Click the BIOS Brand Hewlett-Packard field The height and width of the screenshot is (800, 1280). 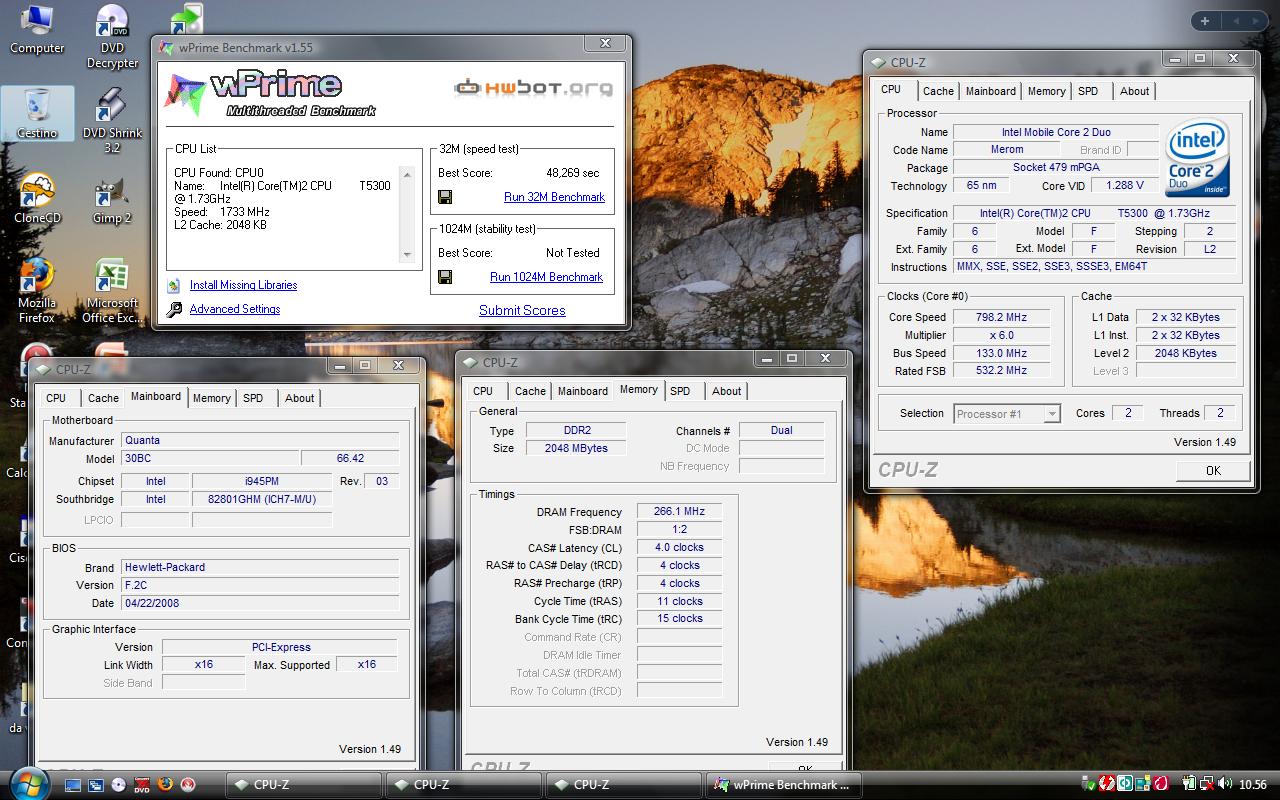coord(260,567)
